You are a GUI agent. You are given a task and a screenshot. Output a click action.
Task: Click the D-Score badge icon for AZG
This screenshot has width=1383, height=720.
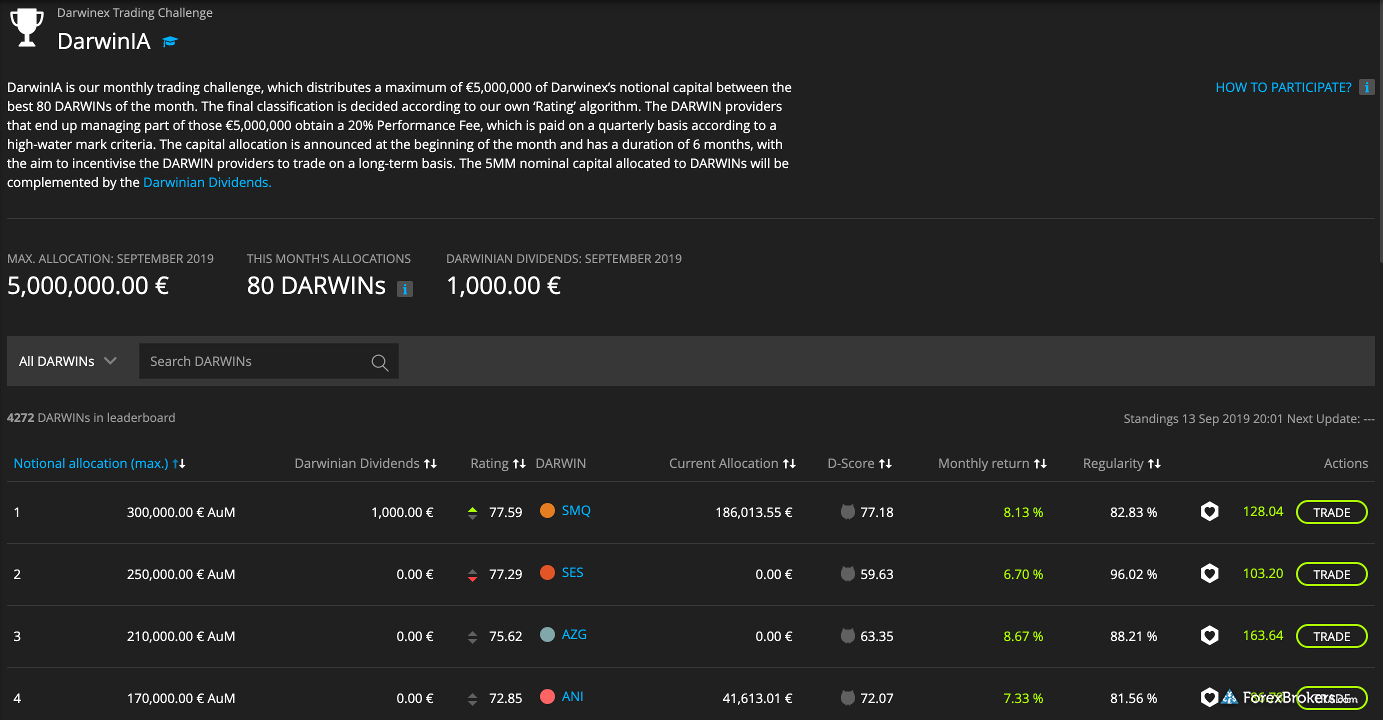tap(848, 636)
